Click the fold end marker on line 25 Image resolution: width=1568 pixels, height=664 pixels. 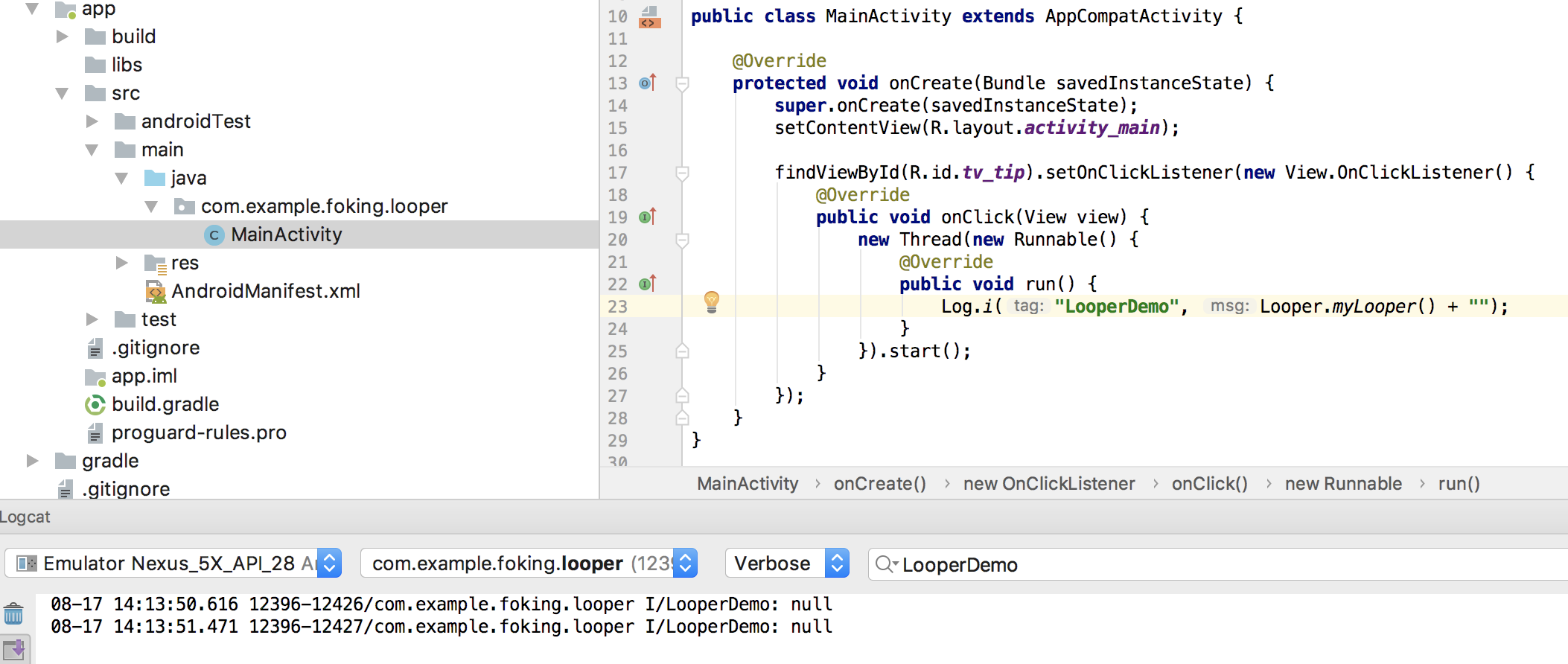click(x=682, y=351)
